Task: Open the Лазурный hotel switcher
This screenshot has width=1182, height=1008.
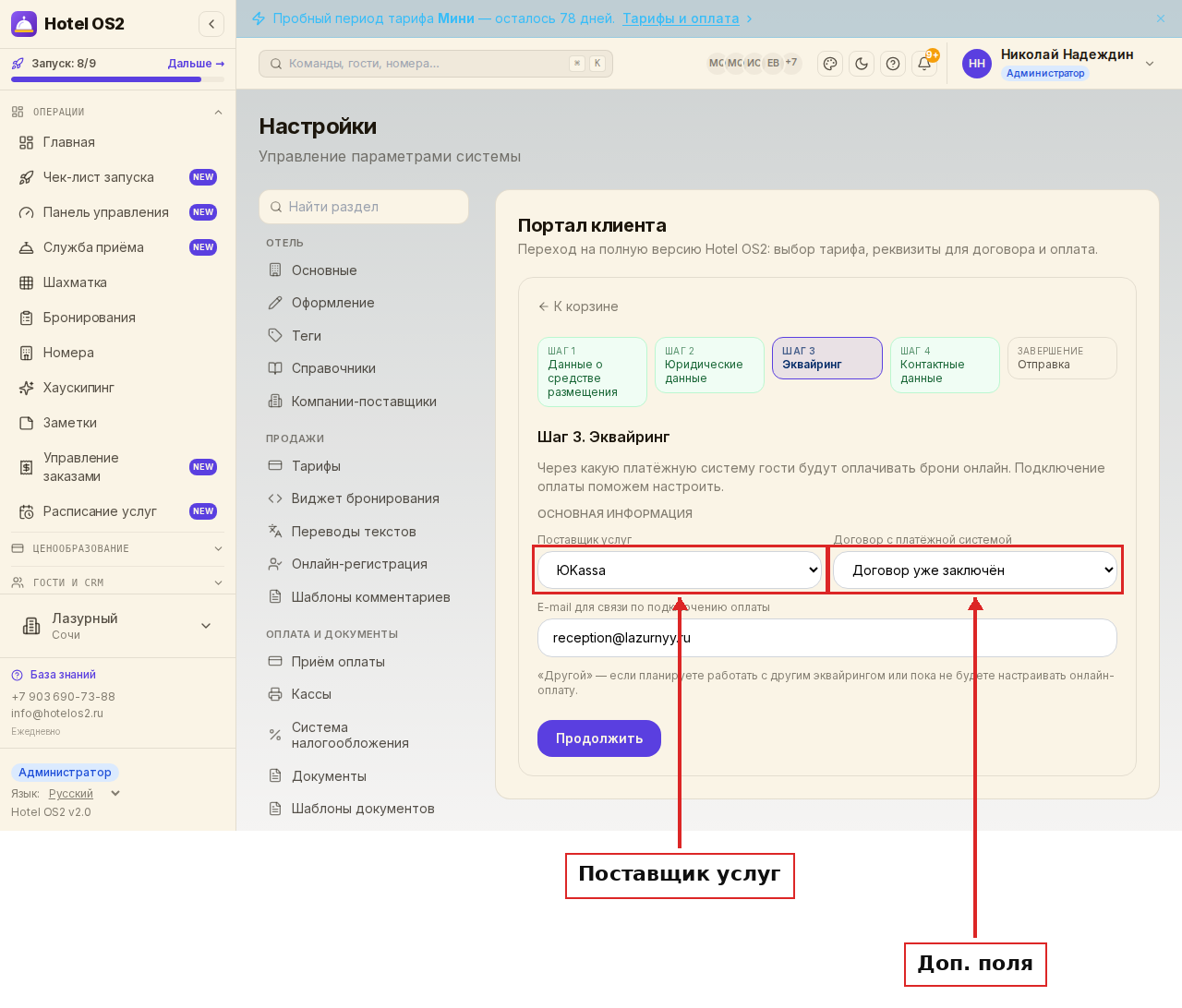Action: tap(118, 626)
